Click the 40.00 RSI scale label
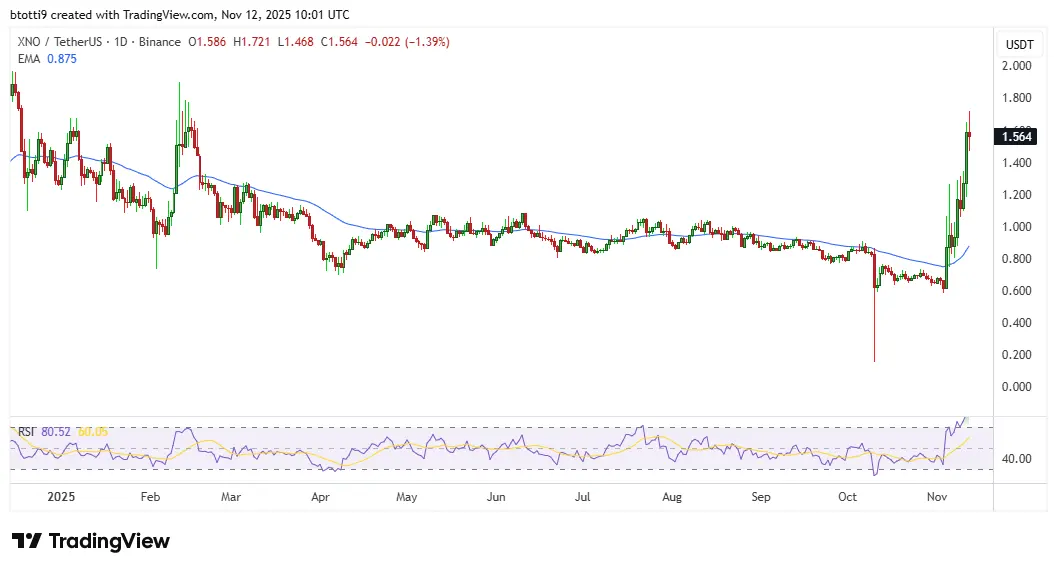The width and height of the screenshot is (1057, 571). tap(1019, 459)
